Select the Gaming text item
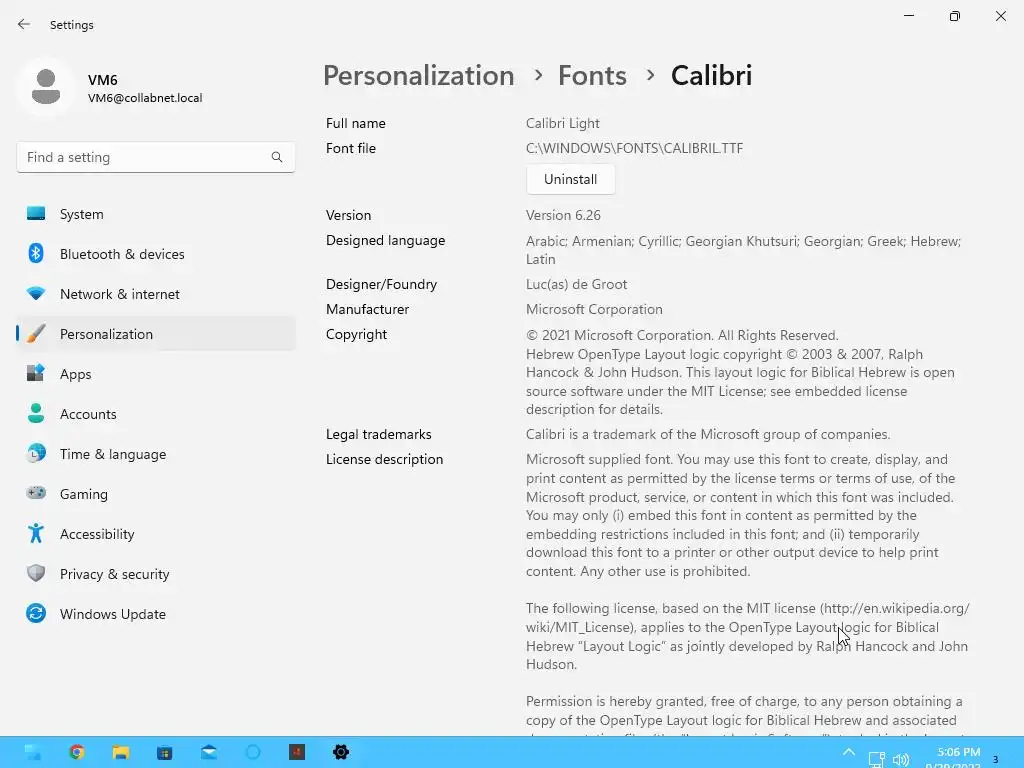 point(84,494)
